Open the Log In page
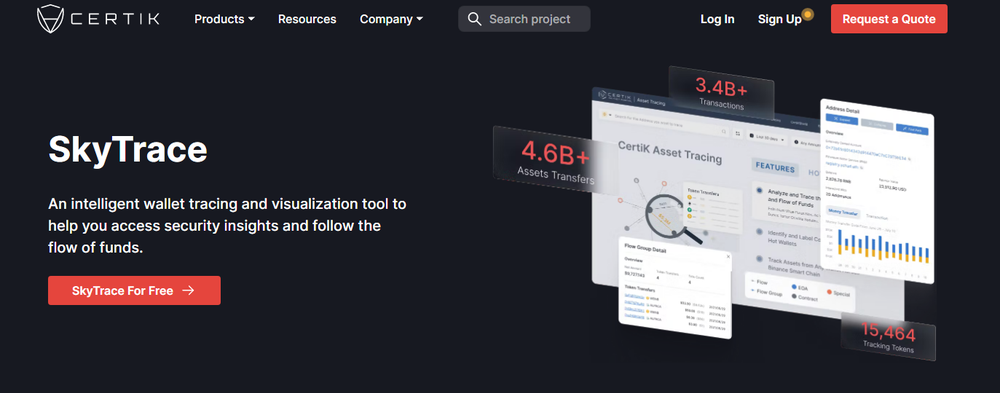1000x393 pixels. [x=717, y=19]
